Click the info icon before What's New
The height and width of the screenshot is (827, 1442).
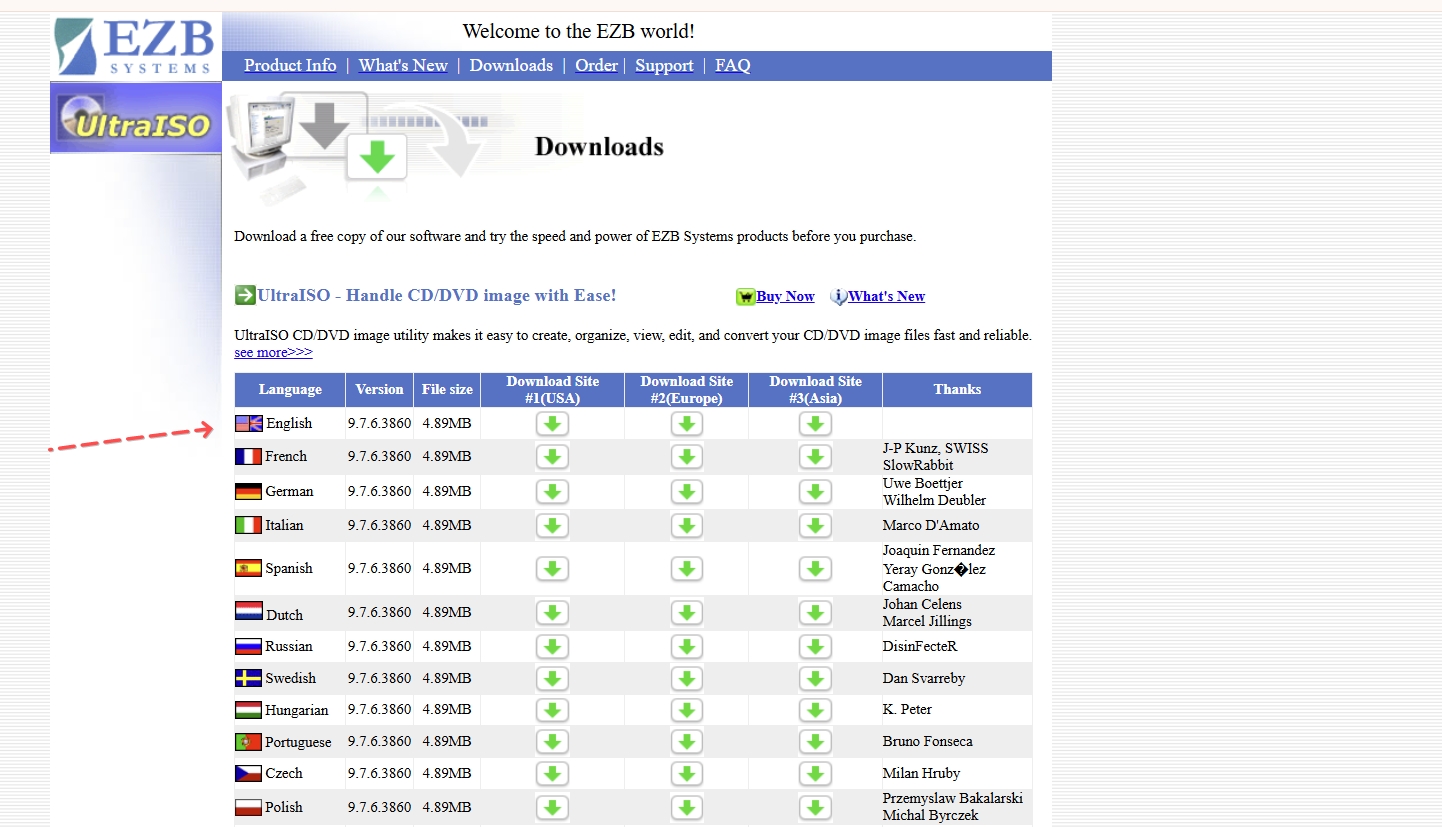pos(839,297)
